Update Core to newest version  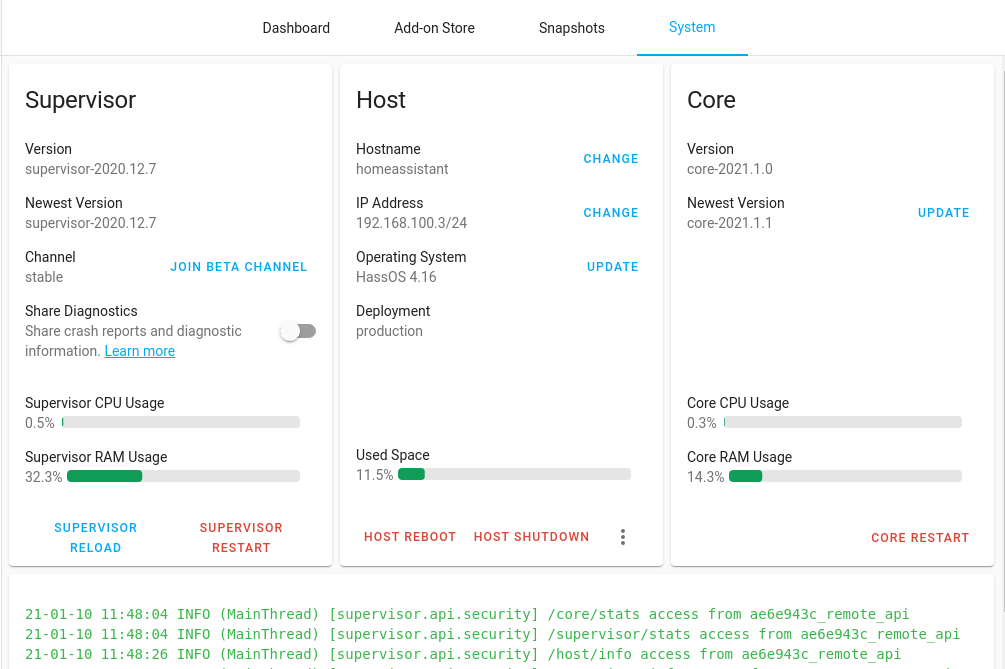943,213
